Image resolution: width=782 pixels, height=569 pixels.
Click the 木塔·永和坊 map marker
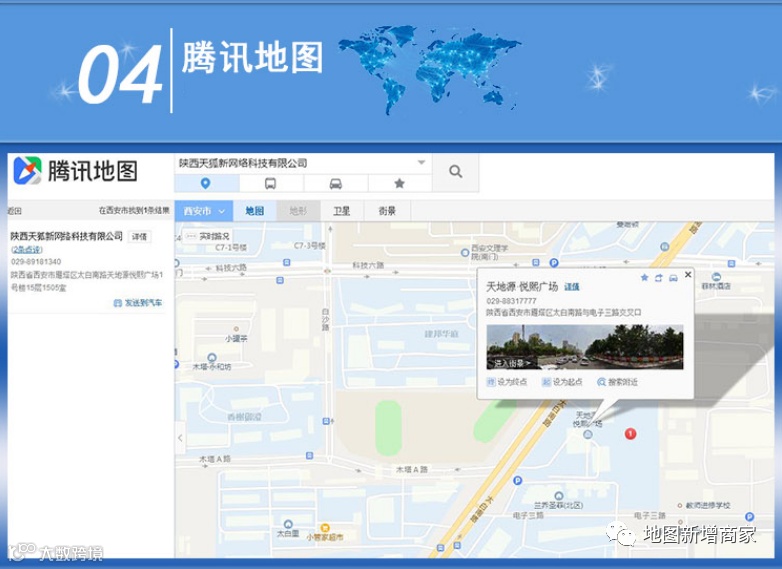click(x=212, y=358)
